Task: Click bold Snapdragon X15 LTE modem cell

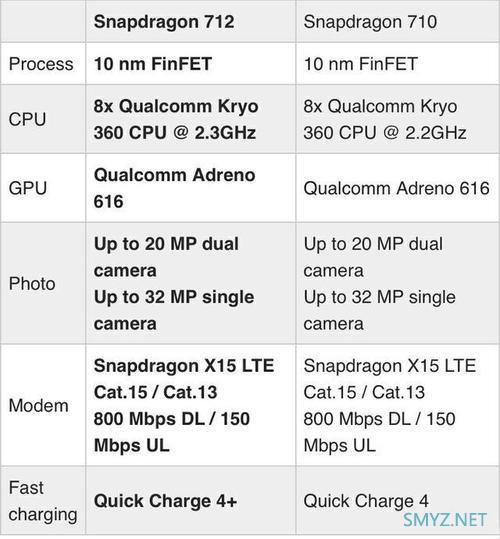Action: (191, 405)
